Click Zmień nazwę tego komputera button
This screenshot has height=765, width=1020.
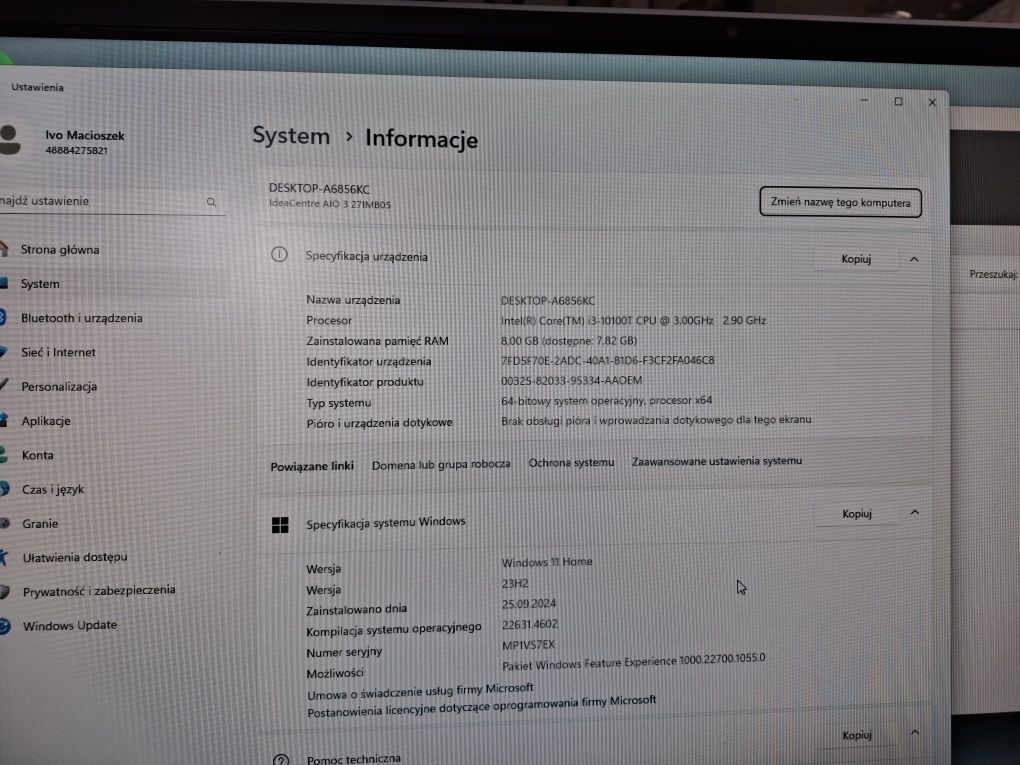point(840,202)
